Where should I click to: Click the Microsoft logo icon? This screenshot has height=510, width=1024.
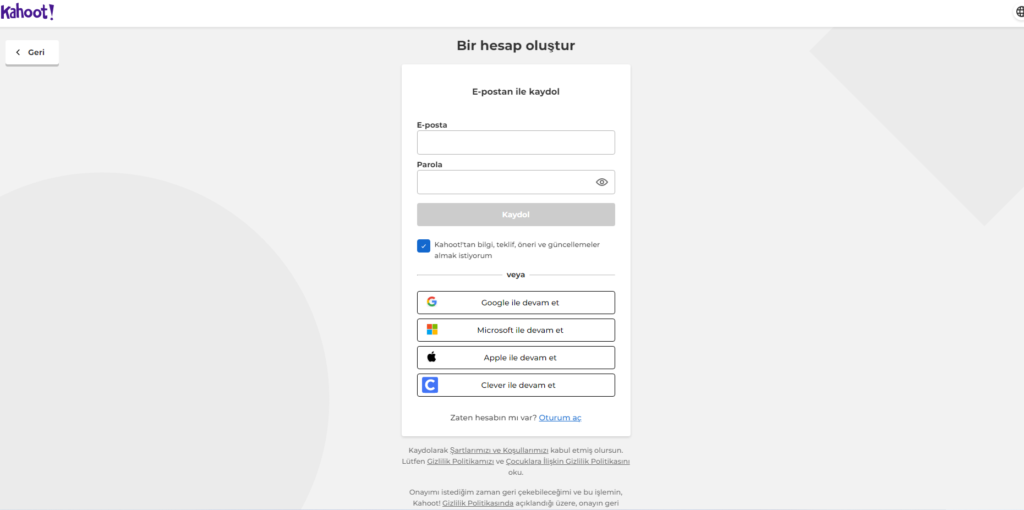click(x=432, y=329)
